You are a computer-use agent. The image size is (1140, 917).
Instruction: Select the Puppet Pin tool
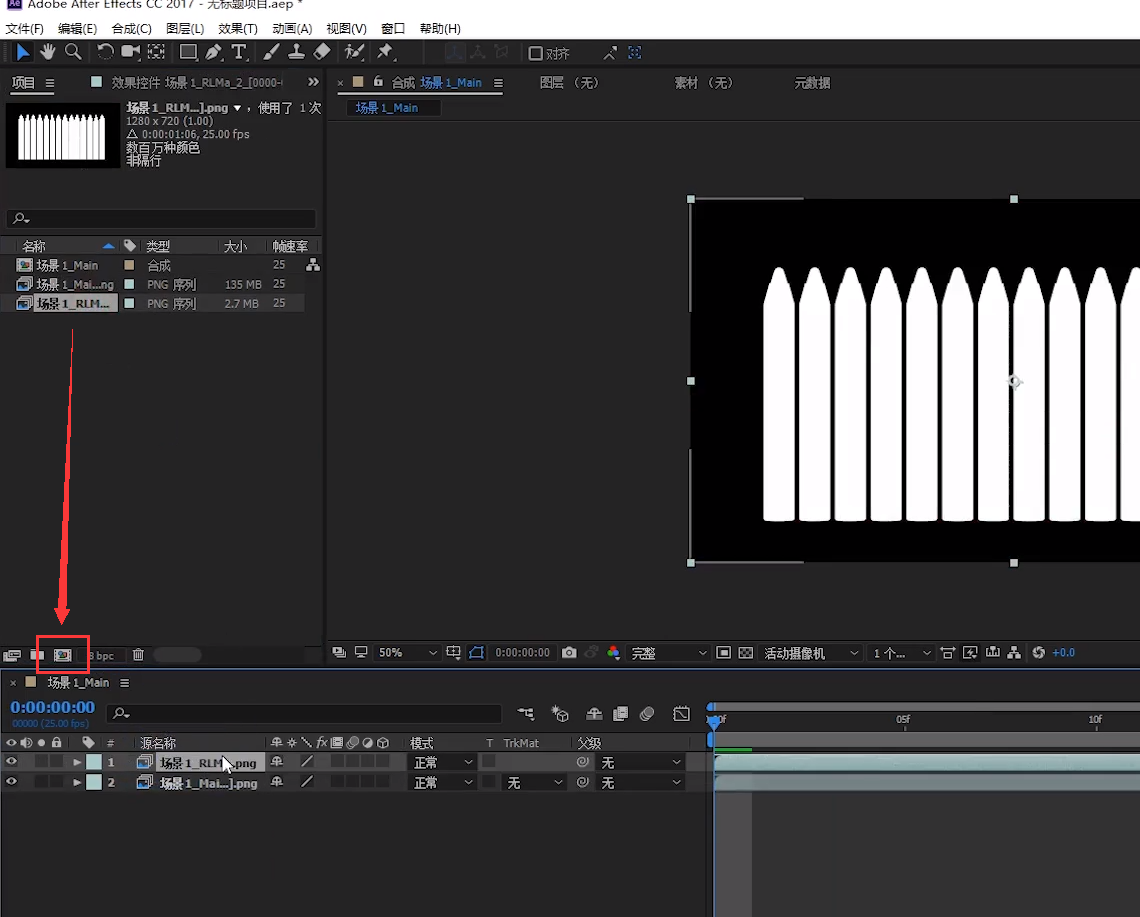(386, 52)
